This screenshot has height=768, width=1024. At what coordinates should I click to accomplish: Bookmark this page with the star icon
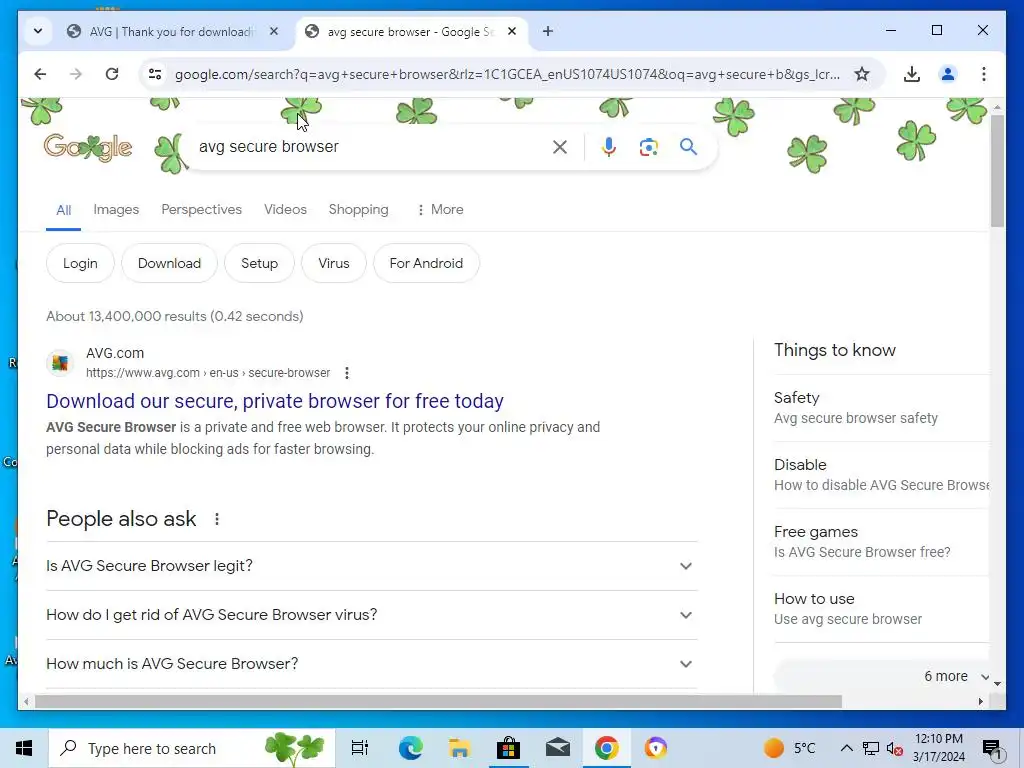(862, 74)
